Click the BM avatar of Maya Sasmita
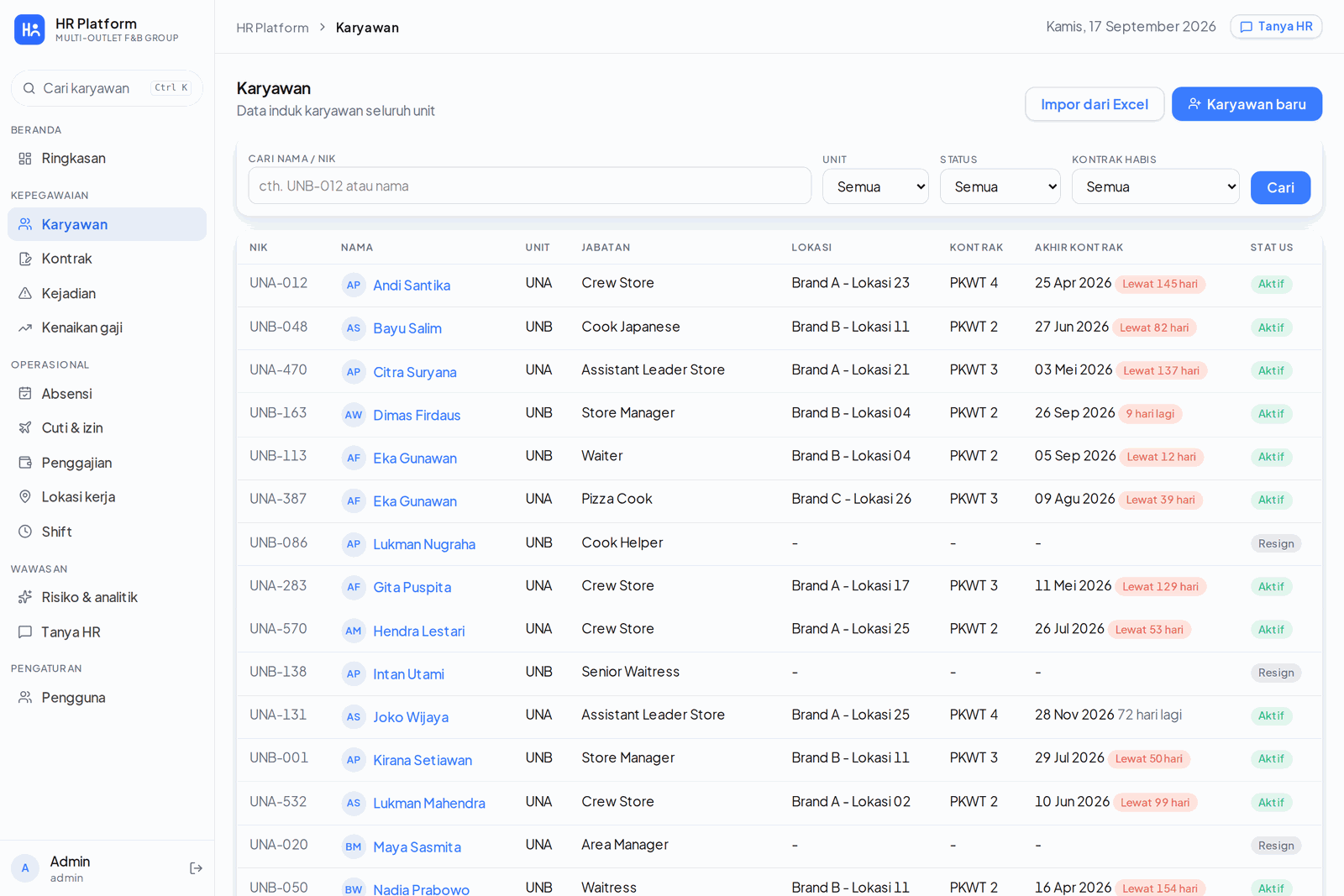 [x=354, y=846]
